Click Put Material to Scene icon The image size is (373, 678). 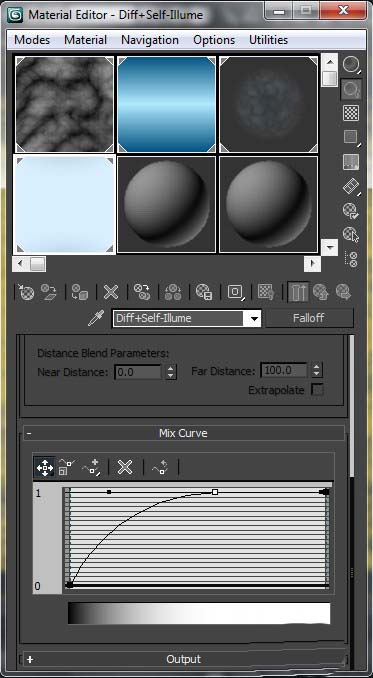pos(49,293)
